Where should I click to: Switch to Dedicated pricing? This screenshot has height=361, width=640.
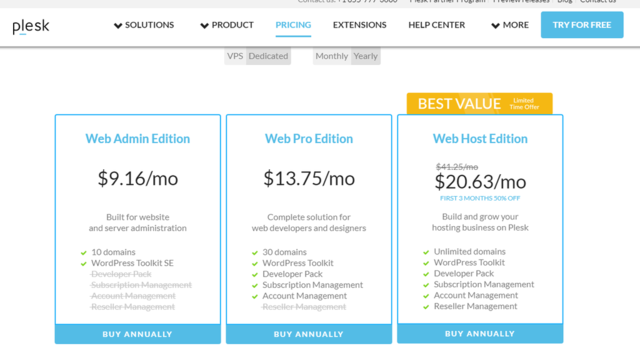point(268,56)
